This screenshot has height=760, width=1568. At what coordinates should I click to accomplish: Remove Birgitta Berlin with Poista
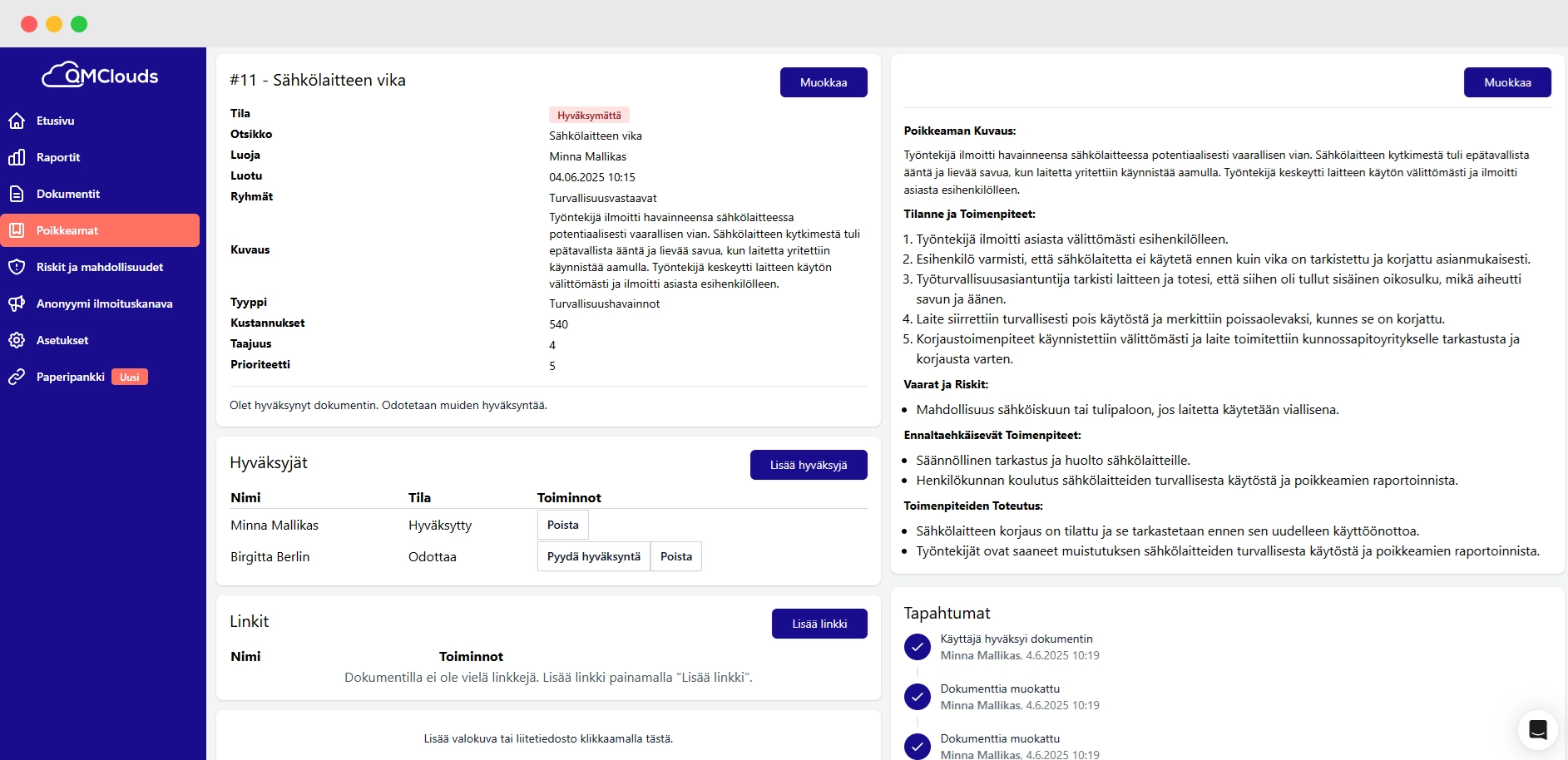[675, 556]
